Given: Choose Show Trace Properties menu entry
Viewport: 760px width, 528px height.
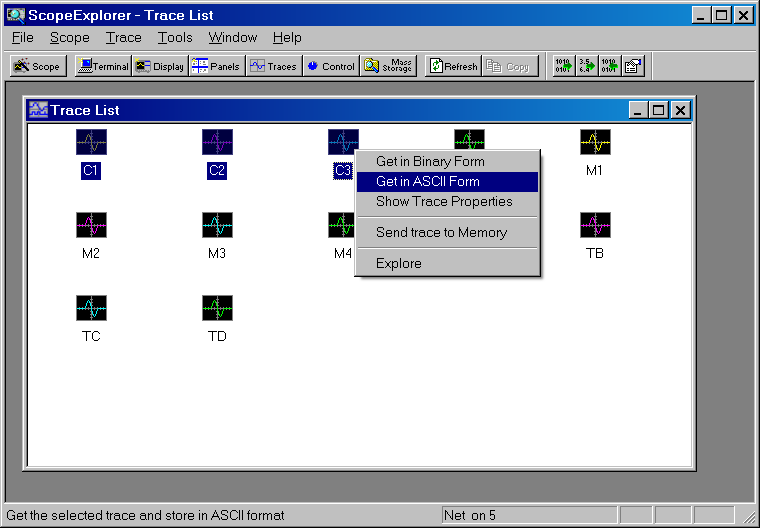Looking at the screenshot, I should pos(447,201).
